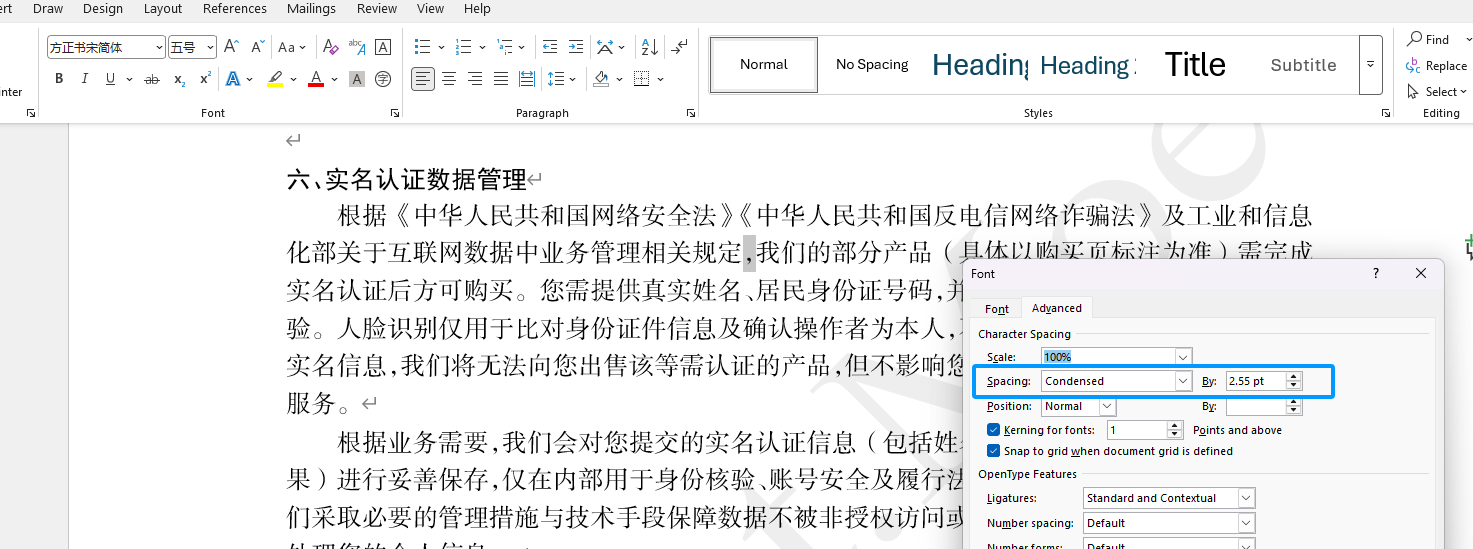Open Enclose Characters tool
The width and height of the screenshot is (1473, 549).
[382, 79]
